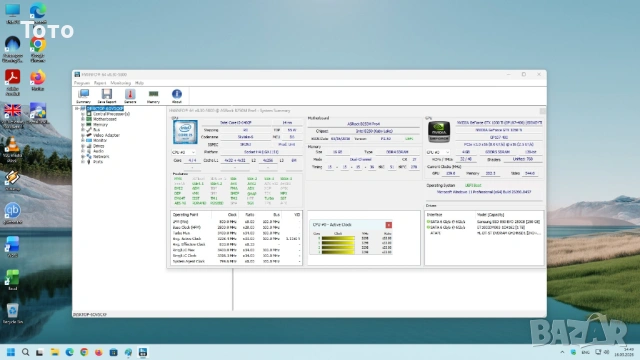The height and width of the screenshot is (360, 640).
Task: Open the Recycle Bin
Action: [x=12, y=314]
